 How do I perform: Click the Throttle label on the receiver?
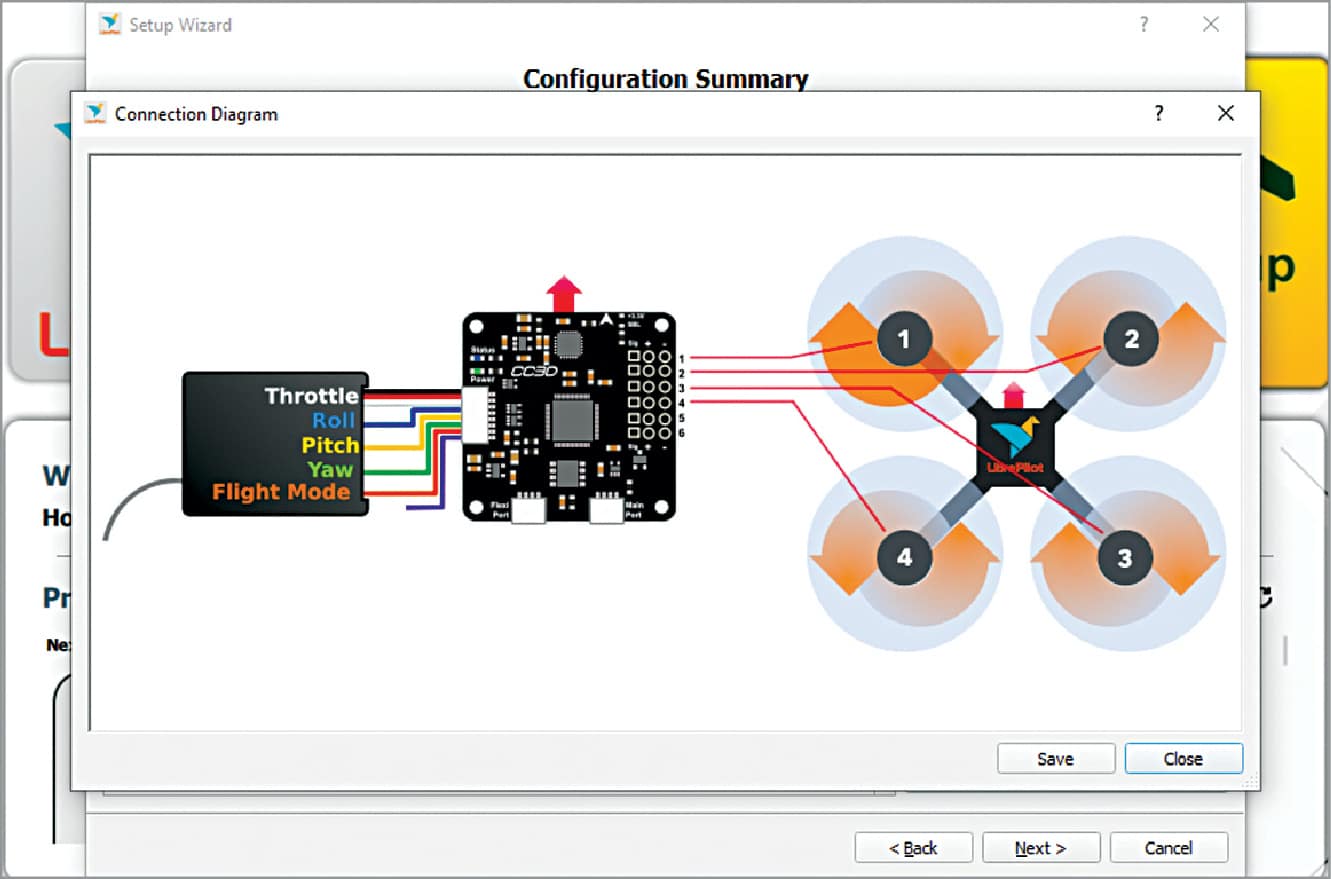coord(311,396)
